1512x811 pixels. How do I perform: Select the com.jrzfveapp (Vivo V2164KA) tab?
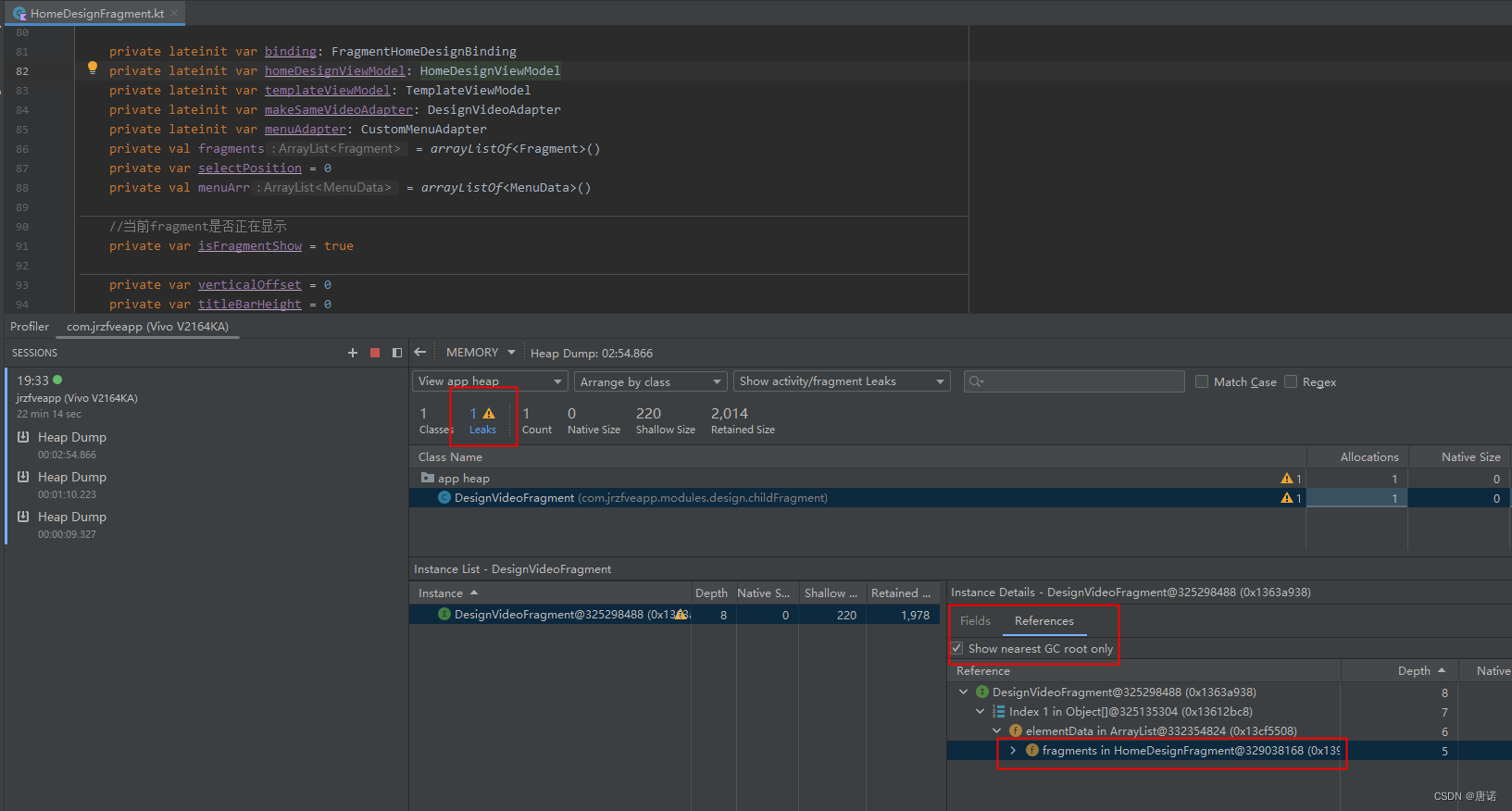tap(147, 326)
